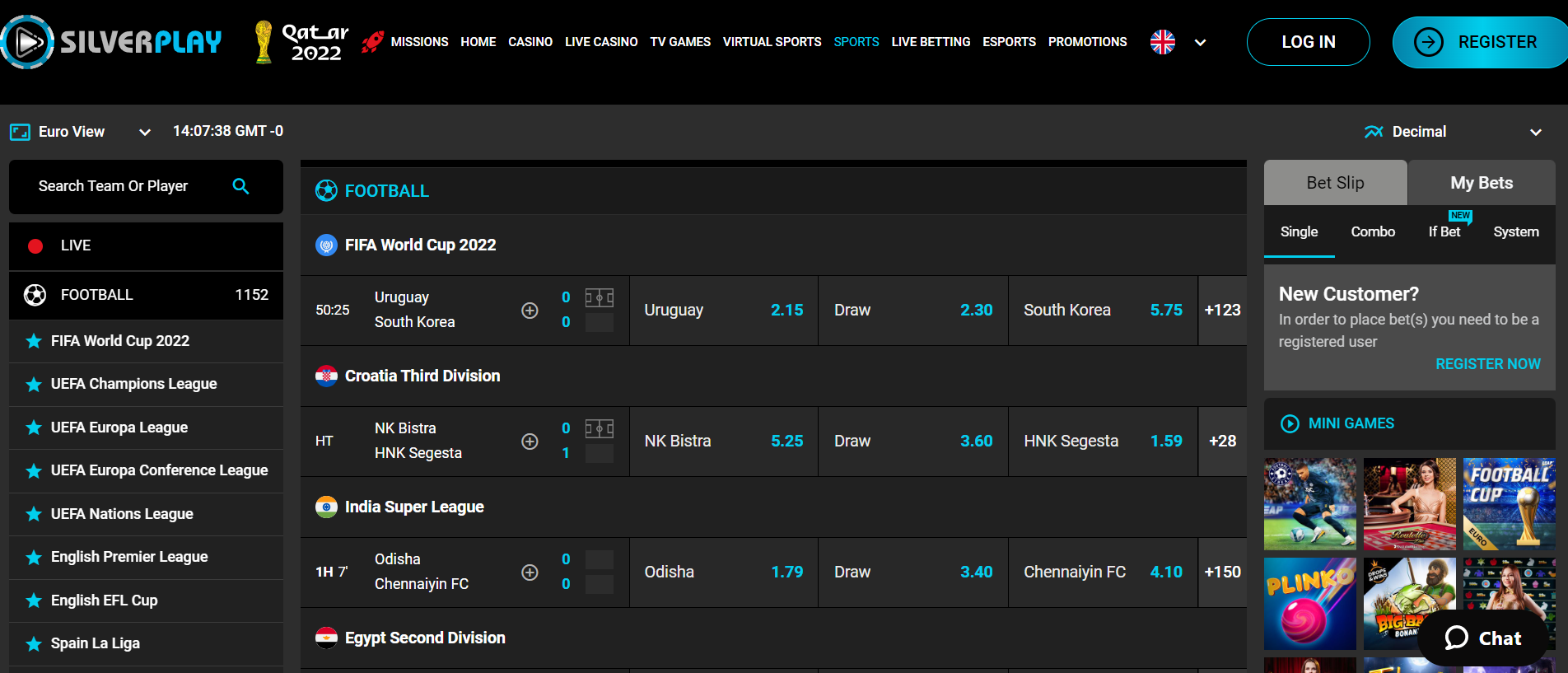
Task: Open UEFA Europa Conference League in sidebar
Action: pyautogui.click(x=146, y=471)
